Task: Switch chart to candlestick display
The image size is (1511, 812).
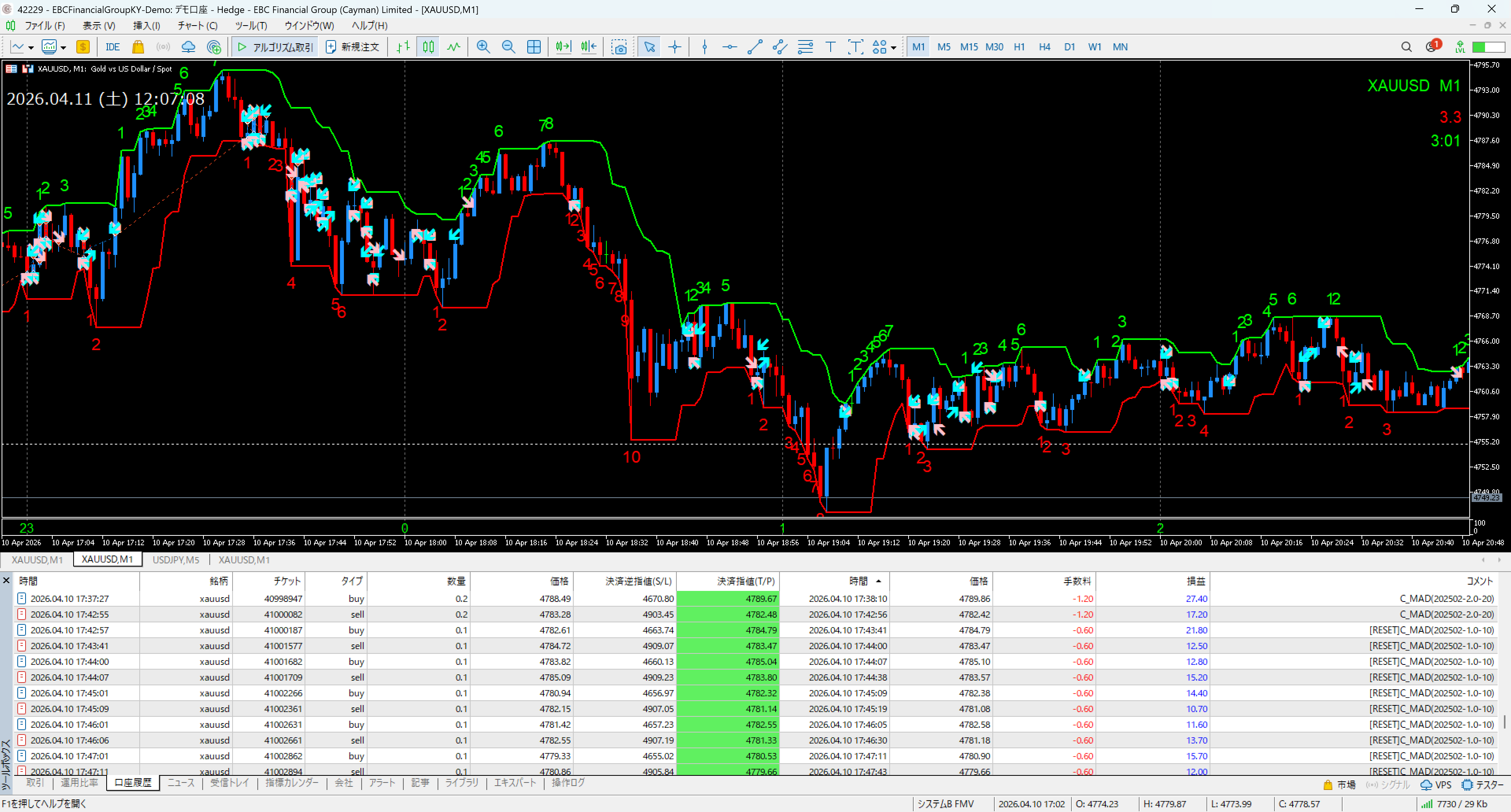Action: (428, 47)
